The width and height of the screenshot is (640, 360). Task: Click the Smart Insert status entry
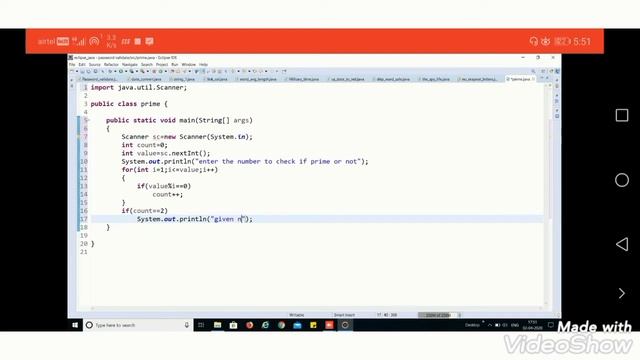click(x=344, y=315)
